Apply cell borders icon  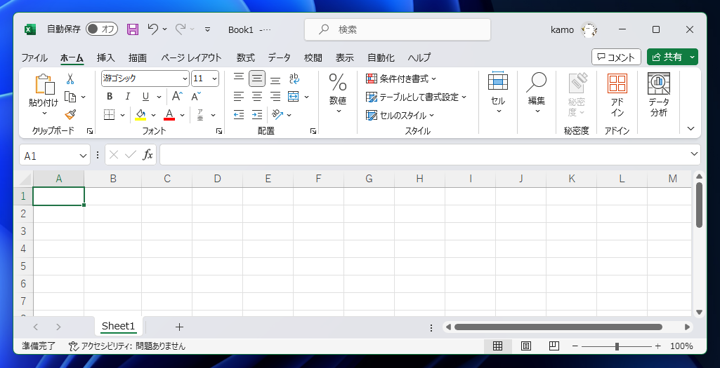point(109,115)
